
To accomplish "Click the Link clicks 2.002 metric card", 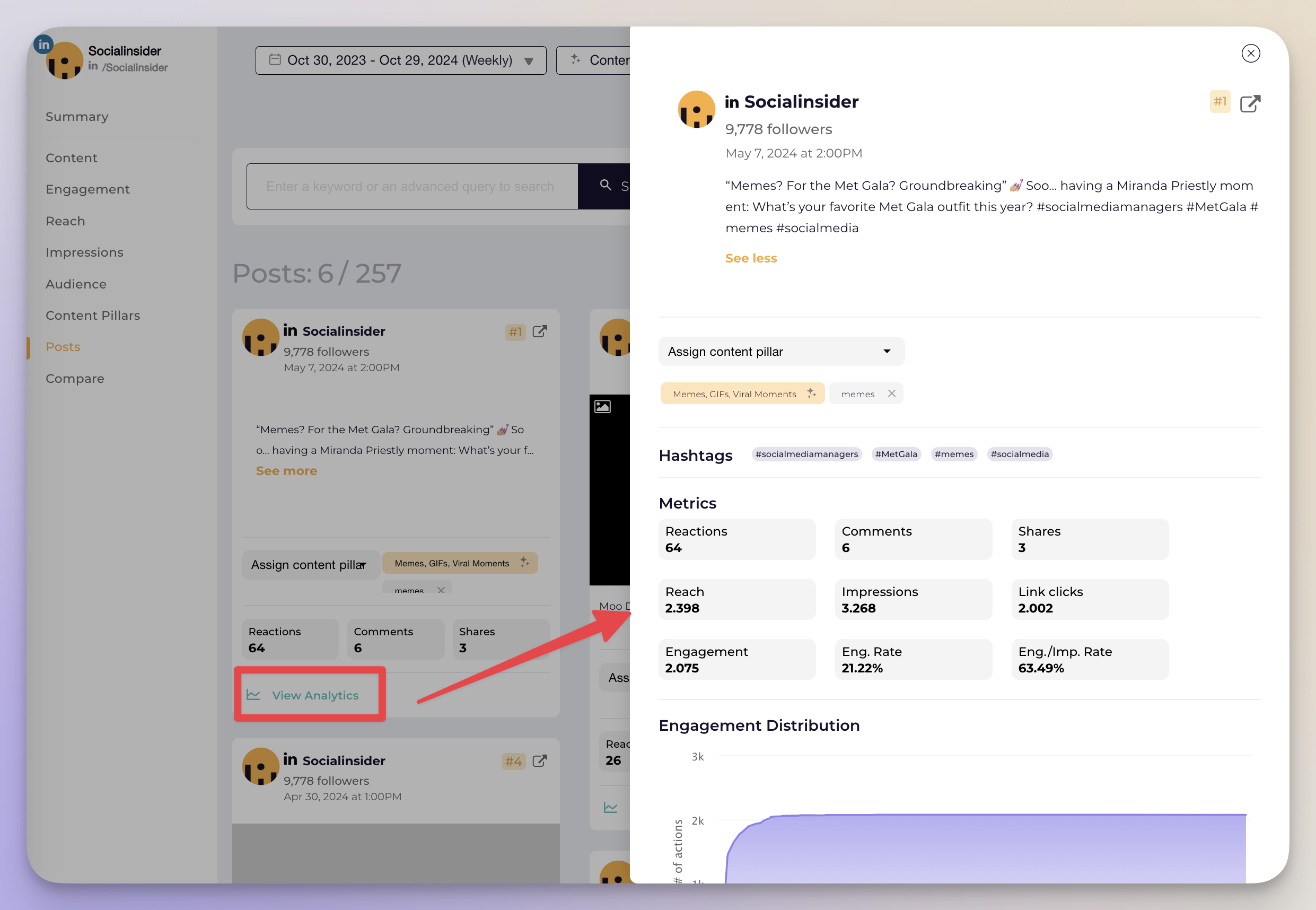I will [1090, 599].
